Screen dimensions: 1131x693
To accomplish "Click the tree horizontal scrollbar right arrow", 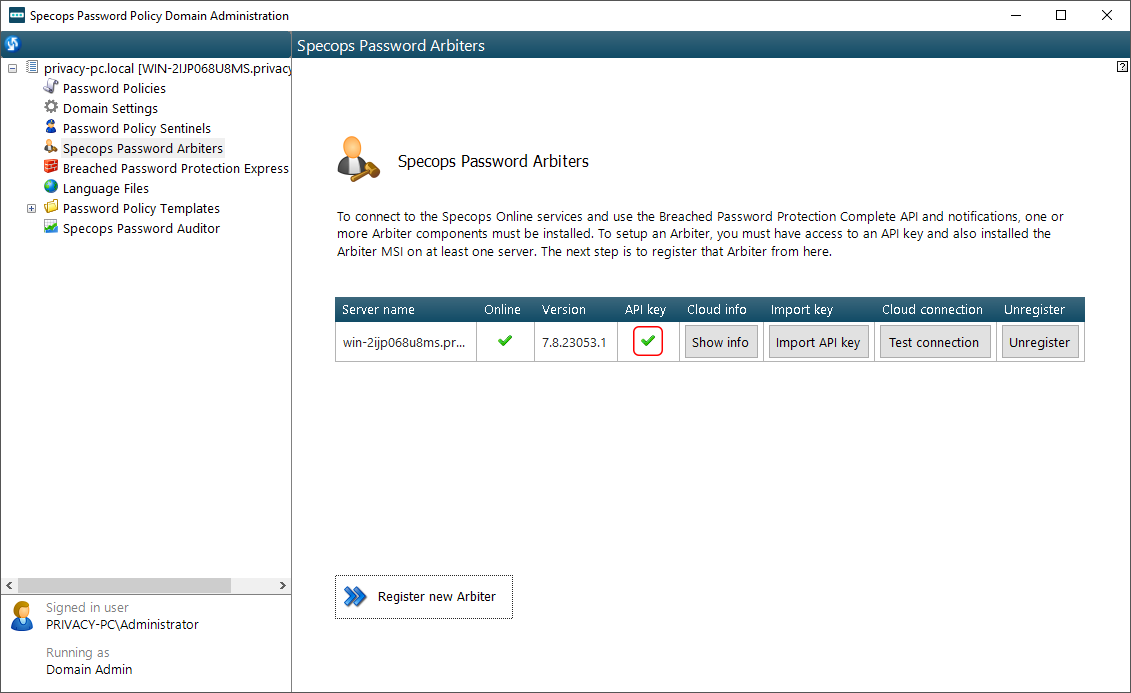I will click(x=283, y=586).
